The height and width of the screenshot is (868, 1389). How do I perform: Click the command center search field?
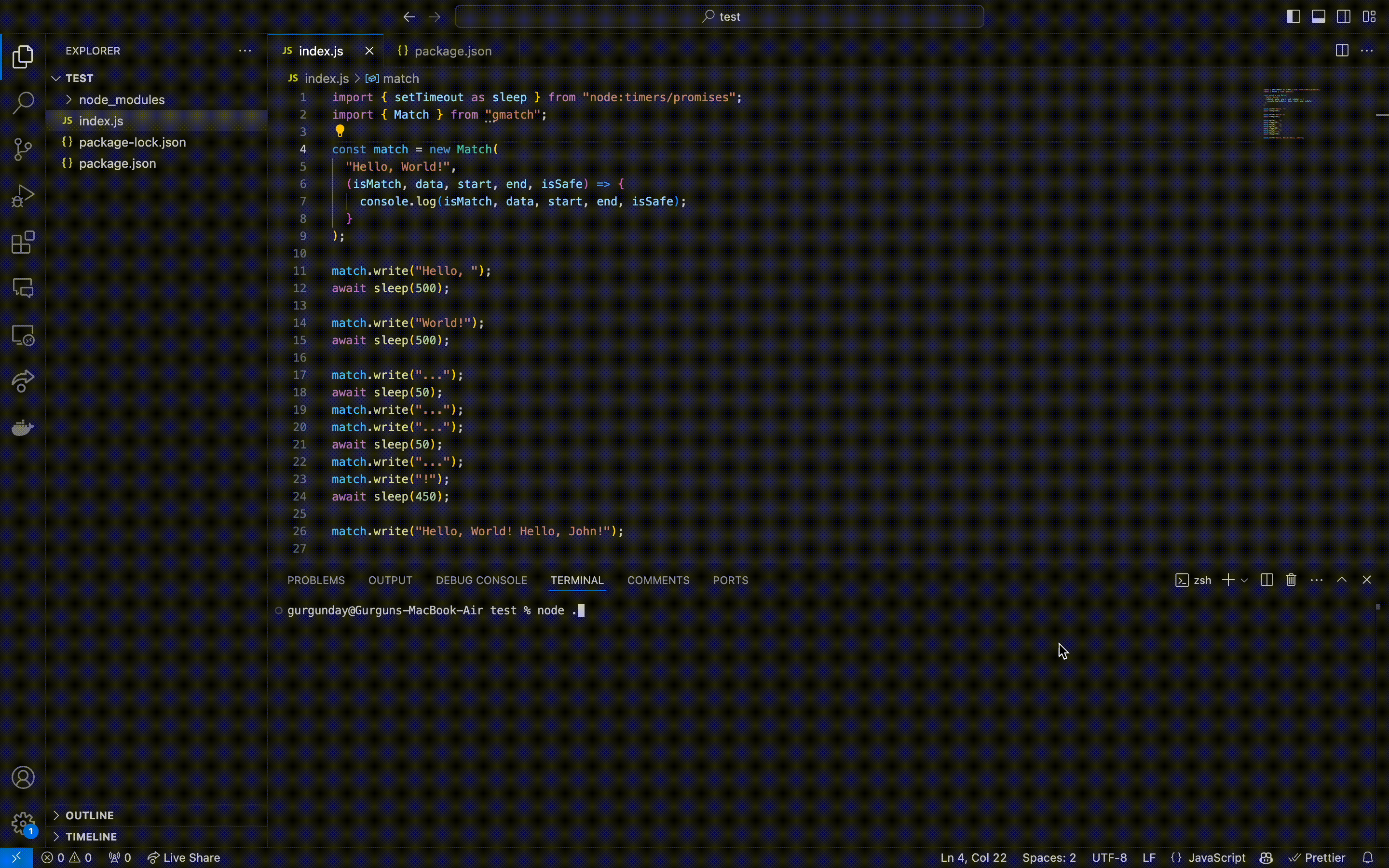point(719,17)
